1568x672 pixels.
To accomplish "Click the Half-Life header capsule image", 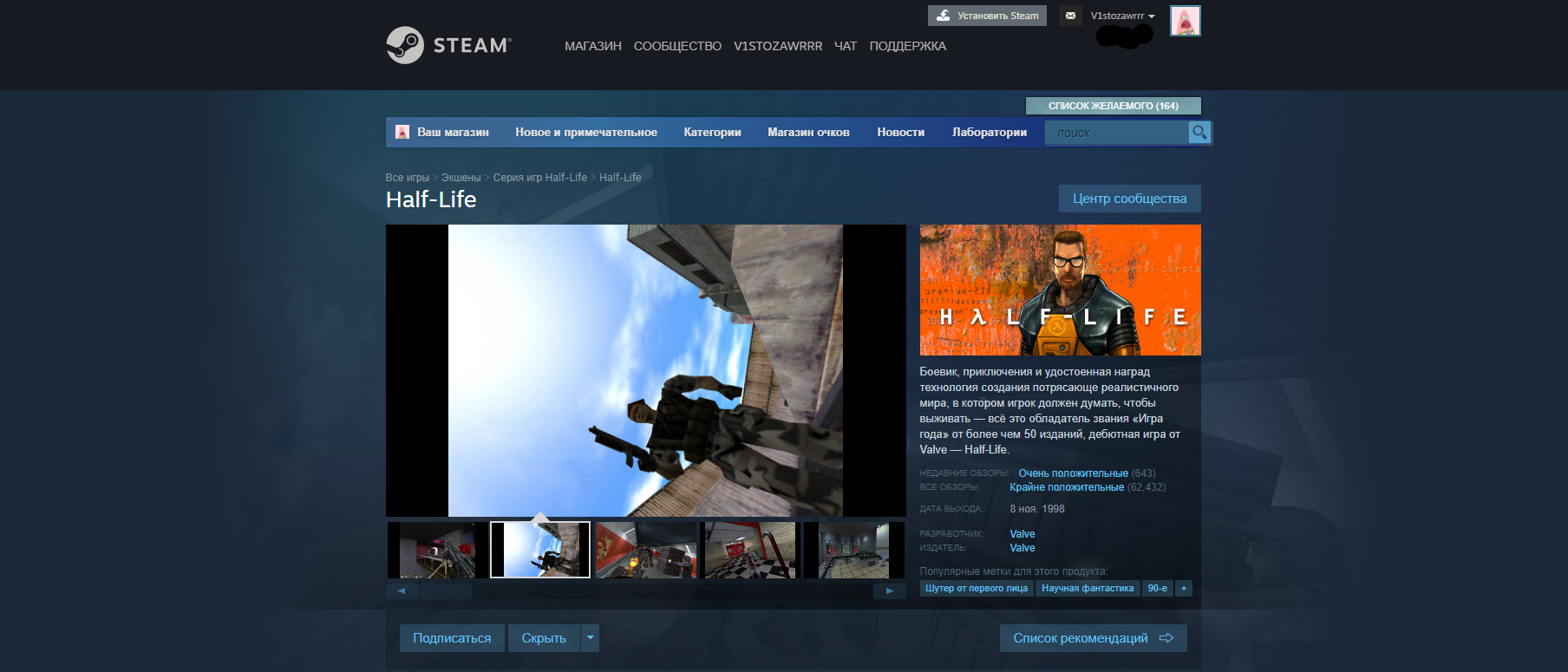I will tap(1061, 290).
